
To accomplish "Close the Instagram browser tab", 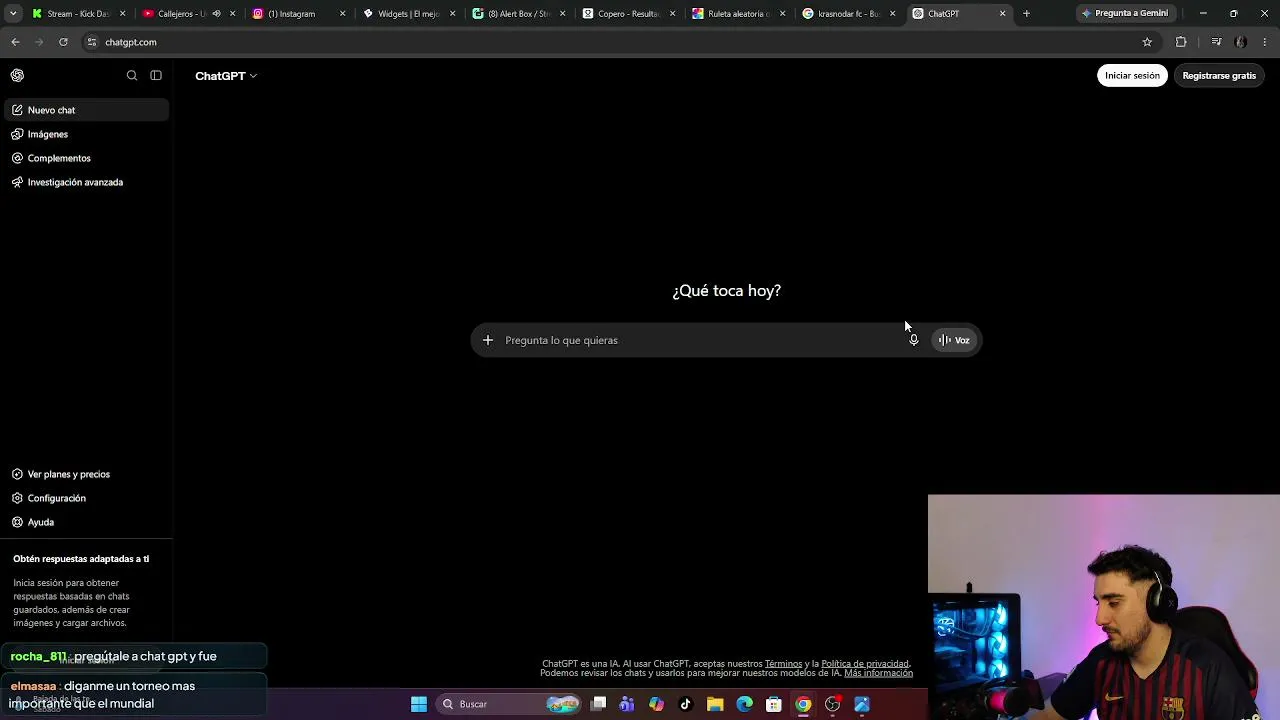I will (343, 14).
